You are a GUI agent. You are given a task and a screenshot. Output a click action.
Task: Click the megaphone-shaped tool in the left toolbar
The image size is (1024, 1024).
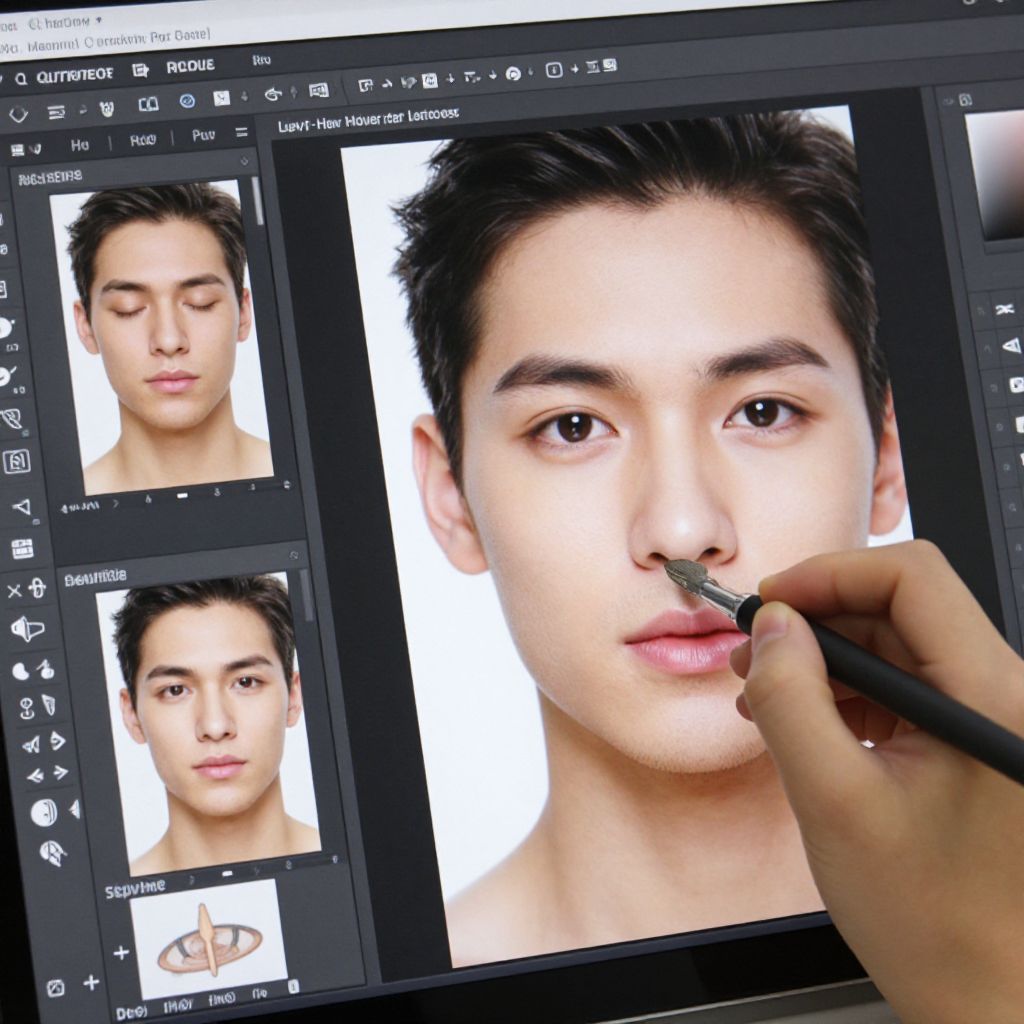27,628
